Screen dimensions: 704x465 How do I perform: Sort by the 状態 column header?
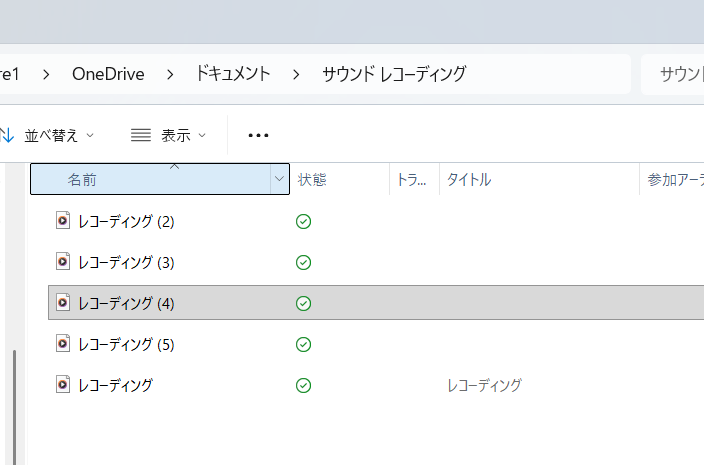point(312,180)
